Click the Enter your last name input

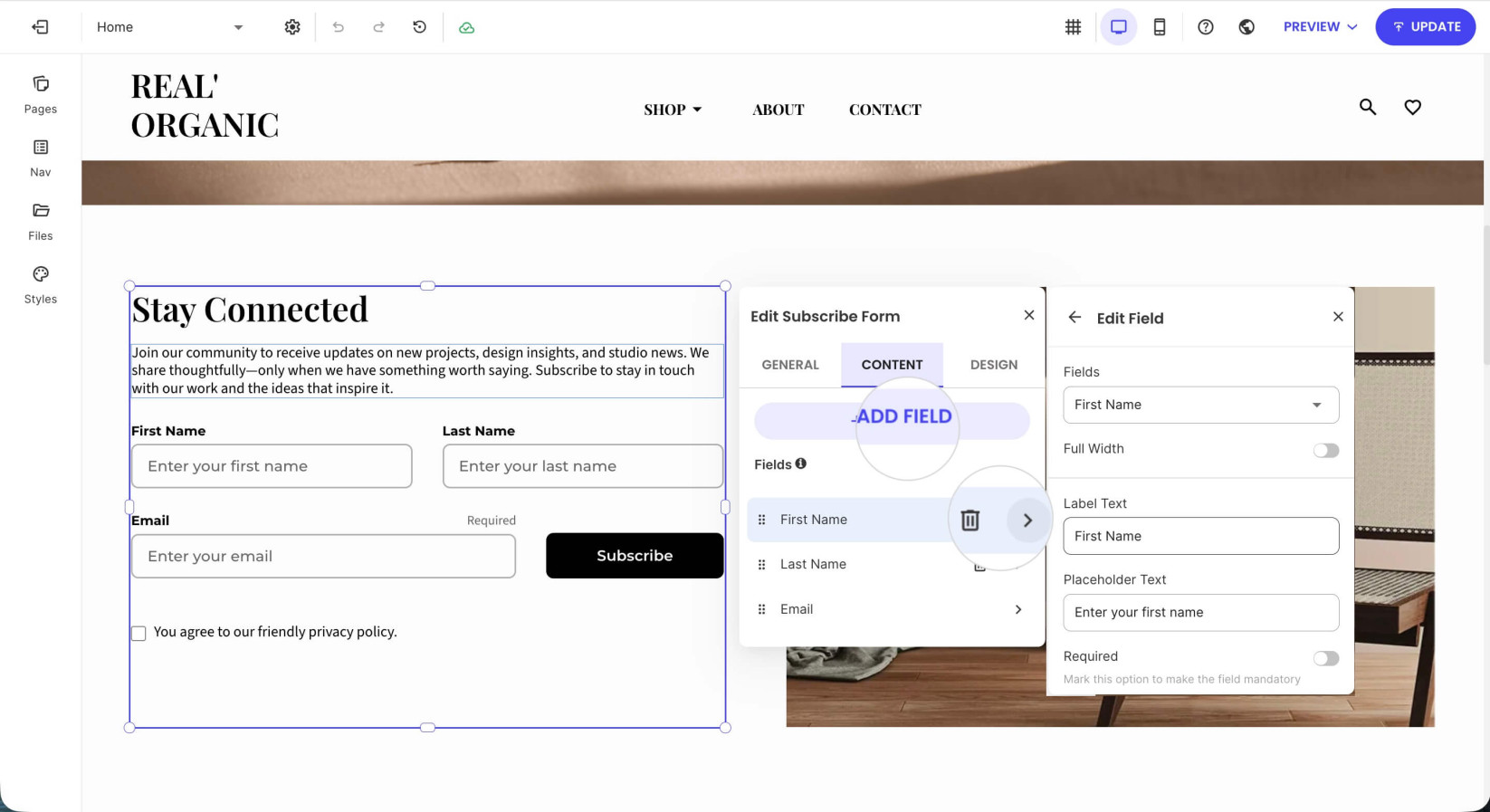583,466
